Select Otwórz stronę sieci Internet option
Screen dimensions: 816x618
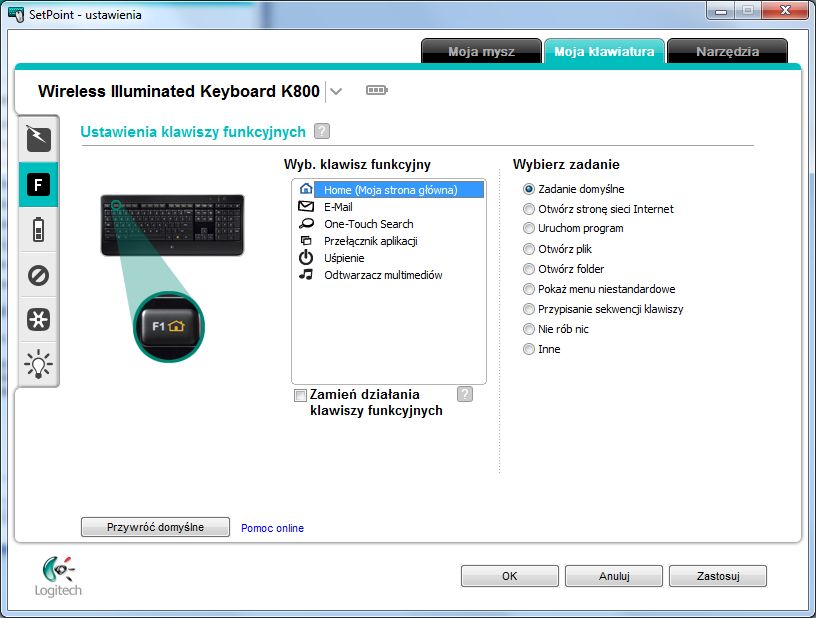coord(529,209)
